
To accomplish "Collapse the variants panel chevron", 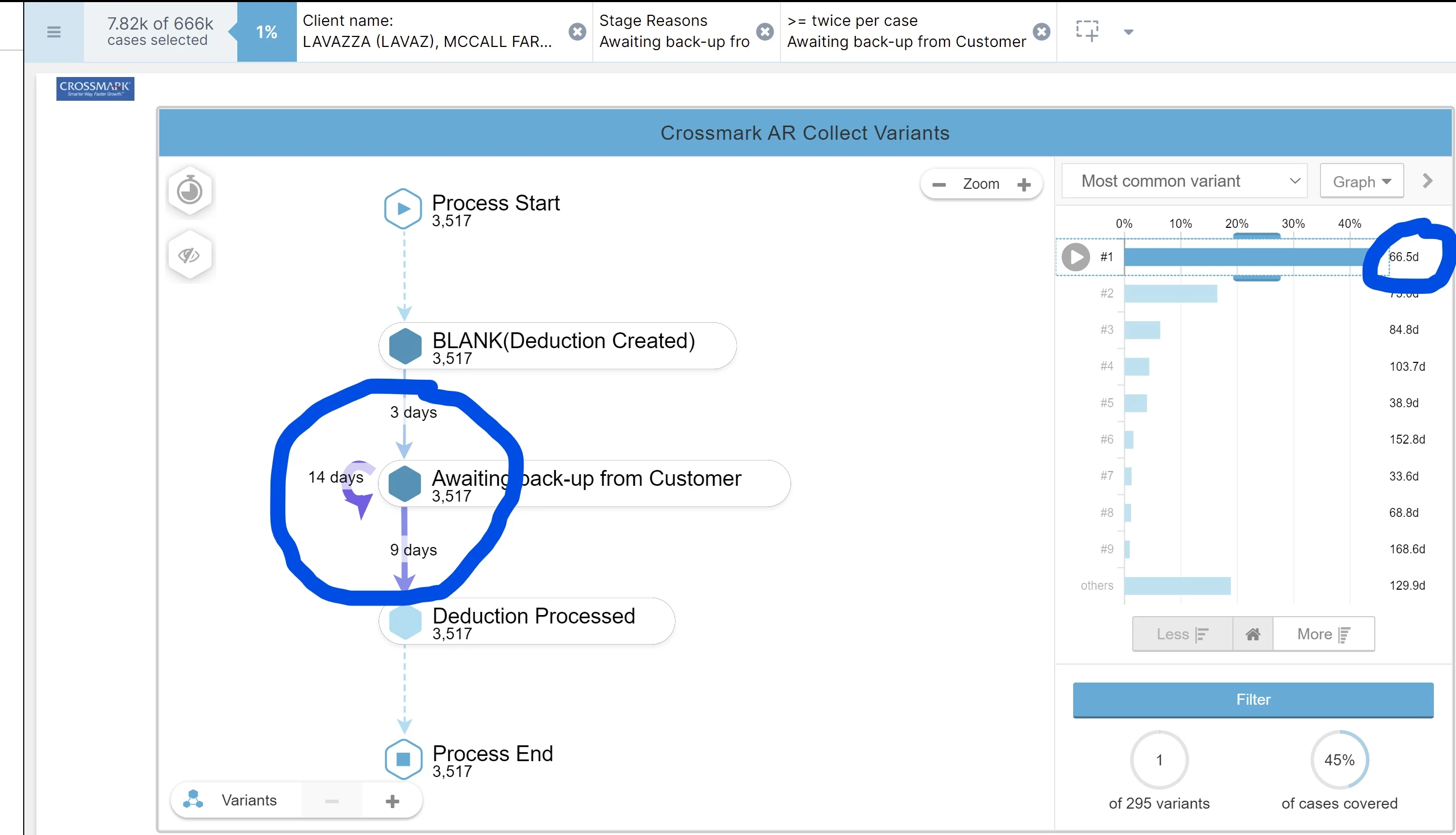I will 1428,181.
